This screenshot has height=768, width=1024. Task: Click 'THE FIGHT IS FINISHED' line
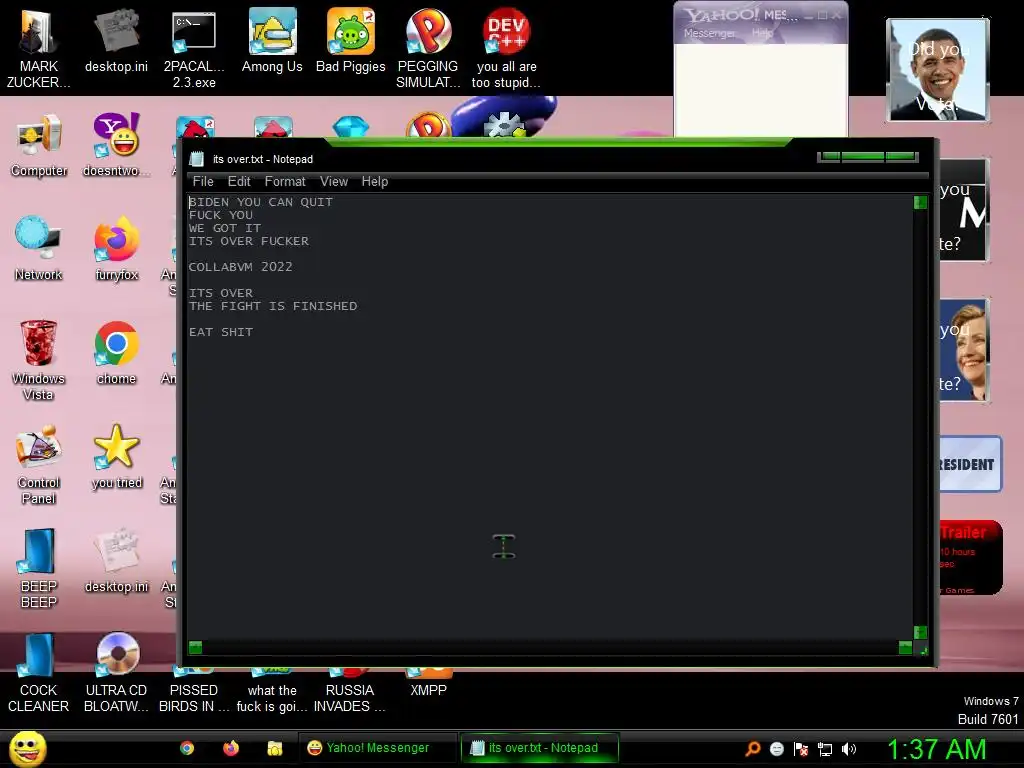(x=273, y=306)
